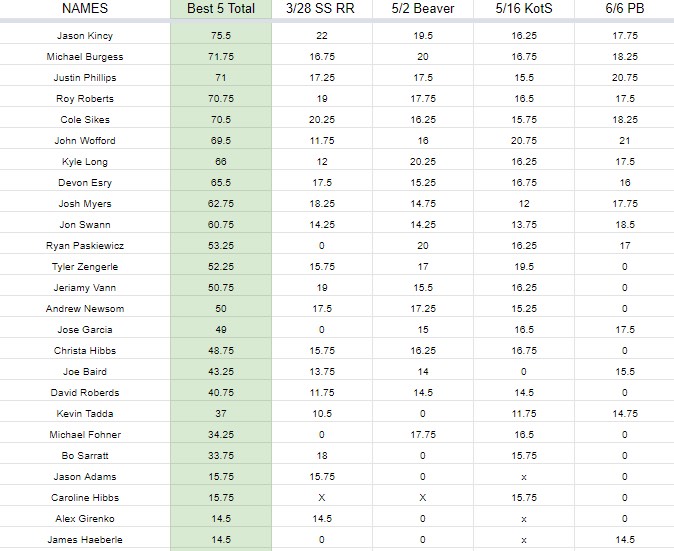Select the 5/16 KotS header cell

click(x=524, y=9)
